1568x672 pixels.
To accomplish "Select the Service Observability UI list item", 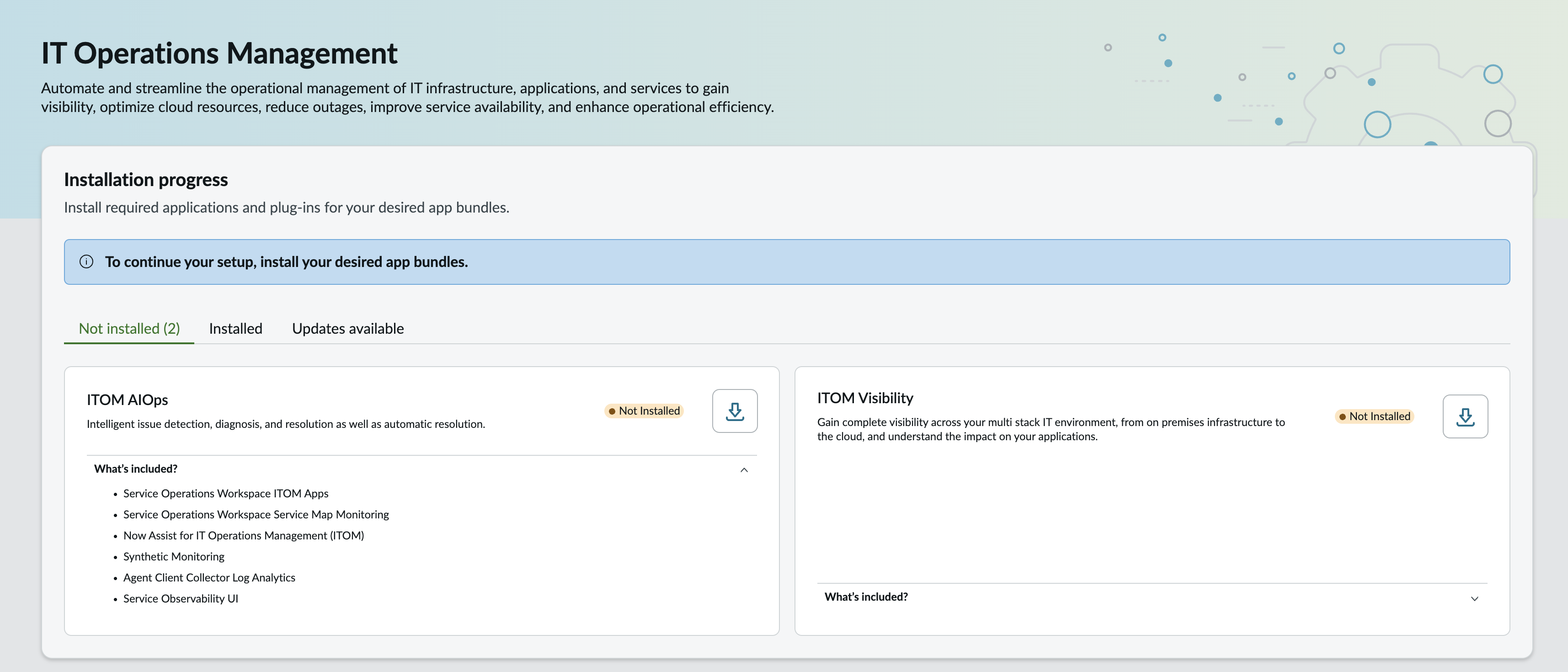I will (181, 599).
